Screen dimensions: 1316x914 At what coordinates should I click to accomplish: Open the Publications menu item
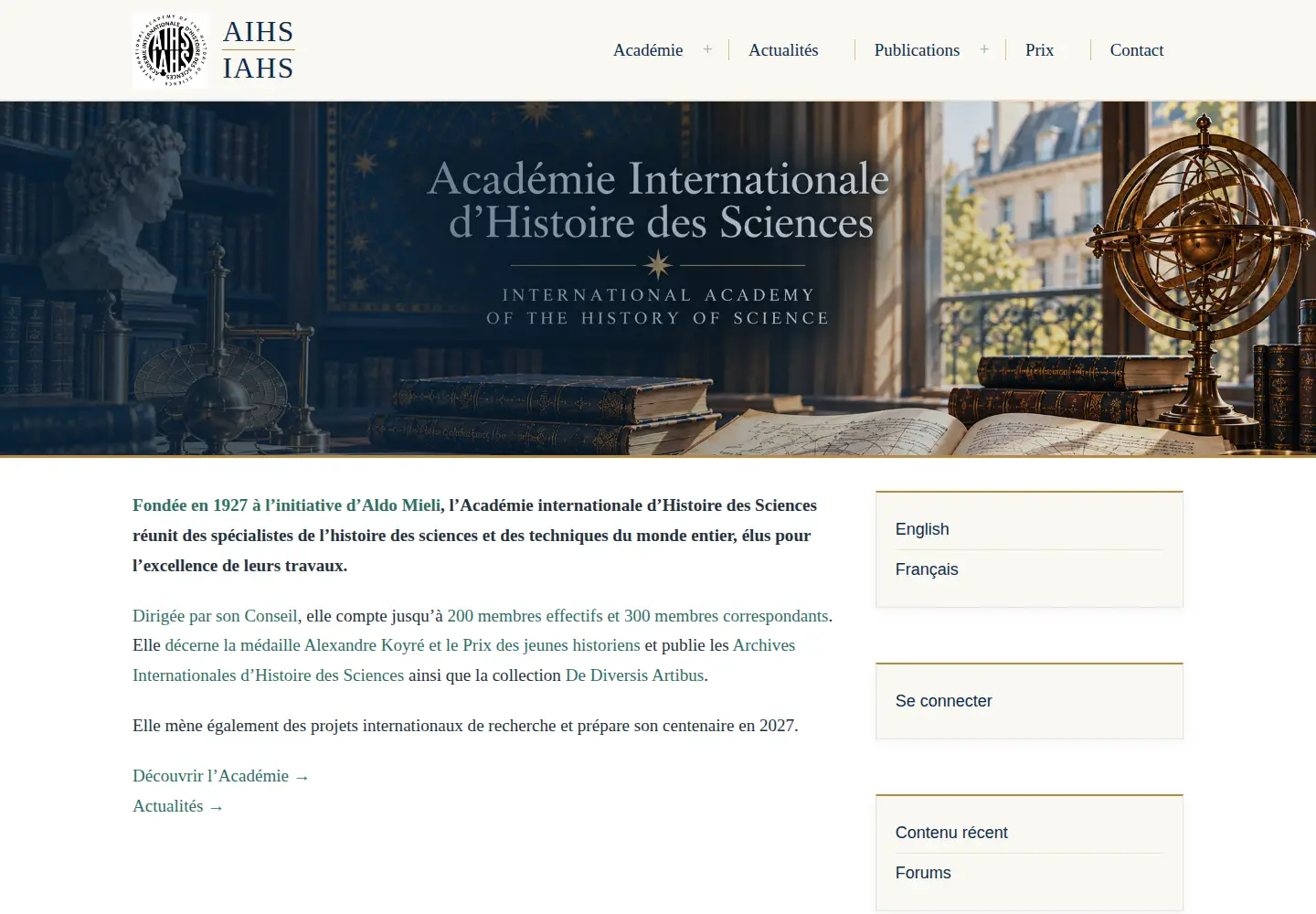coord(917,50)
